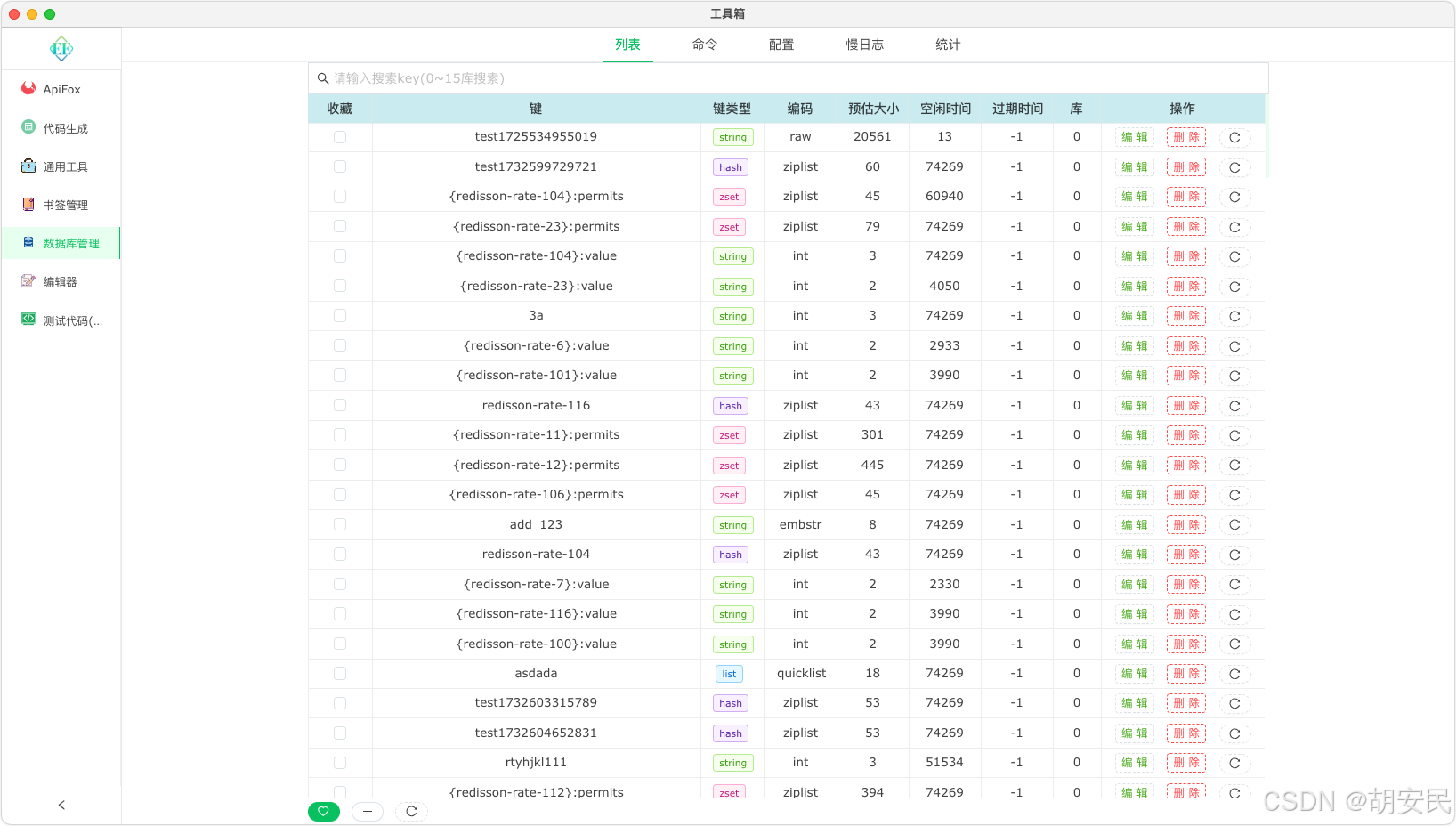The width and height of the screenshot is (1456, 826).
Task: Check favorite box for add_123
Action: click(x=340, y=524)
